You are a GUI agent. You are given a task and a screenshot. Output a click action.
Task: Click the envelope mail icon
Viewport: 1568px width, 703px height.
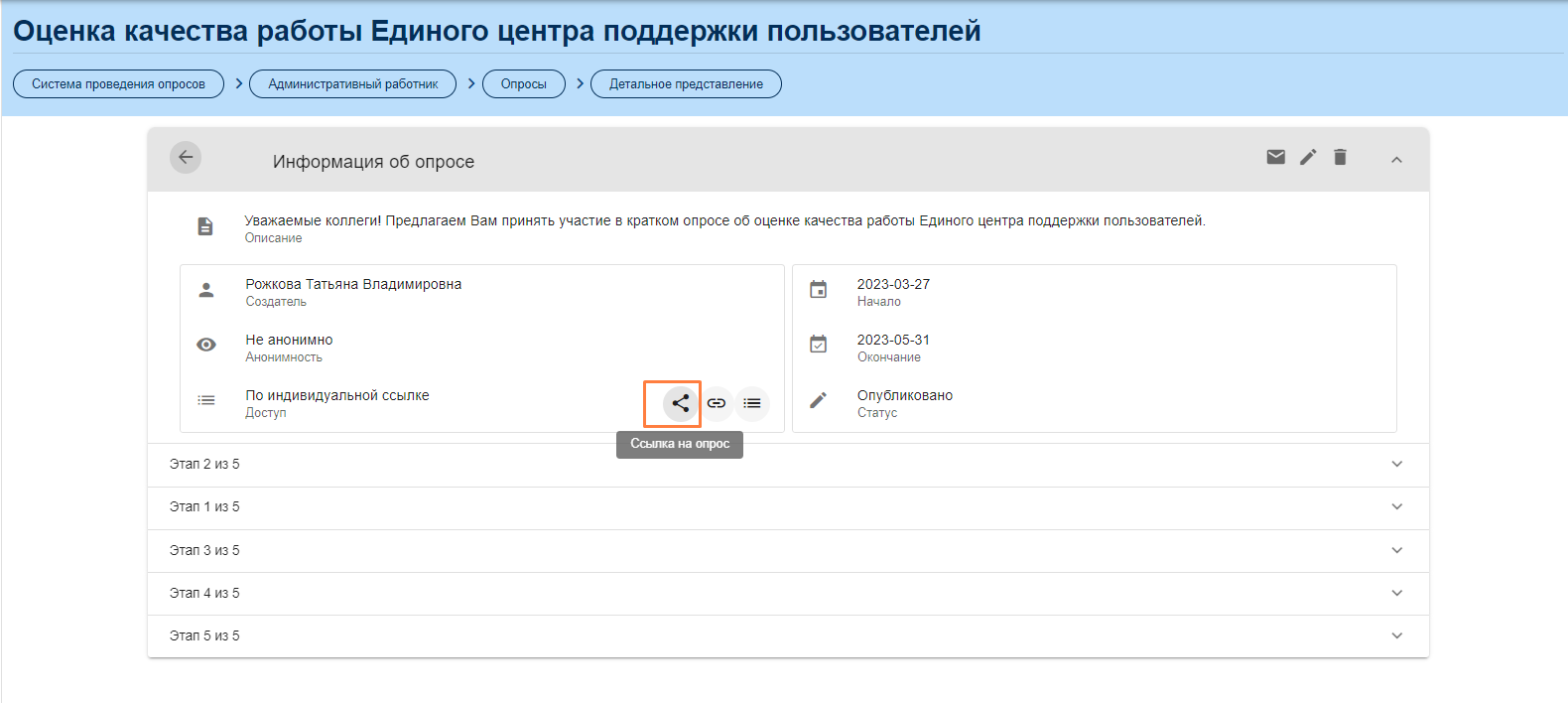1276,157
